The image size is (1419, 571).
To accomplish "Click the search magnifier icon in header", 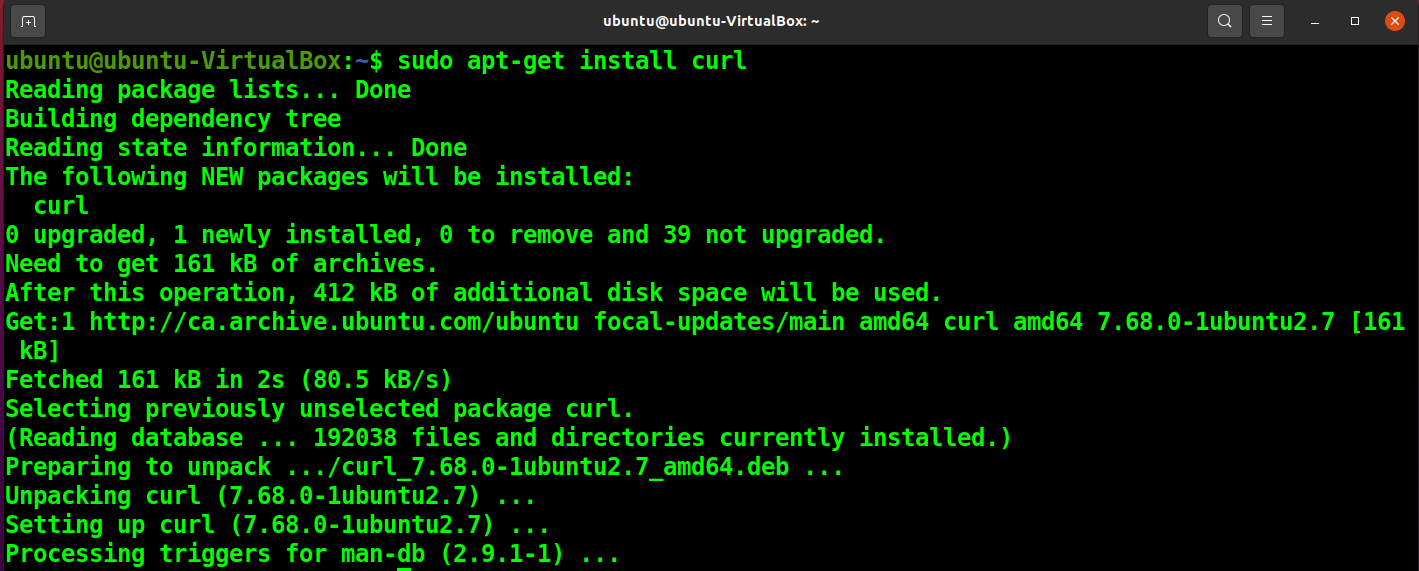I will click(1225, 20).
